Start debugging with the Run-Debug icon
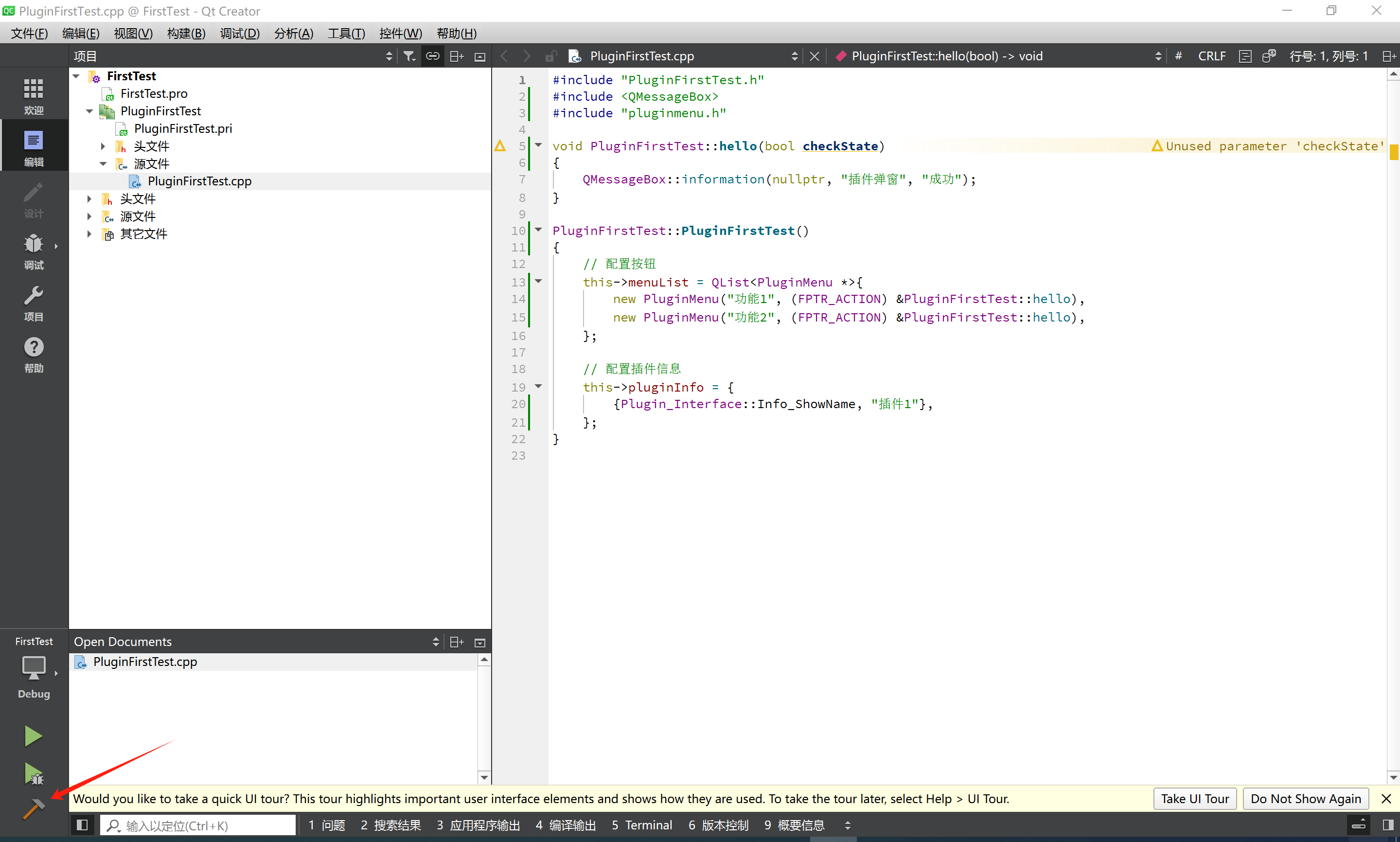 pos(33,773)
